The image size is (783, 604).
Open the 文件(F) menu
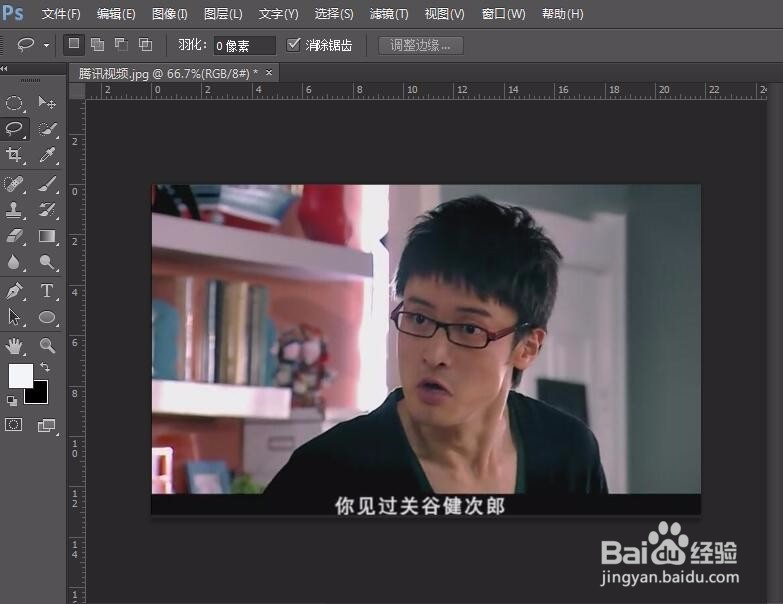click(x=61, y=14)
